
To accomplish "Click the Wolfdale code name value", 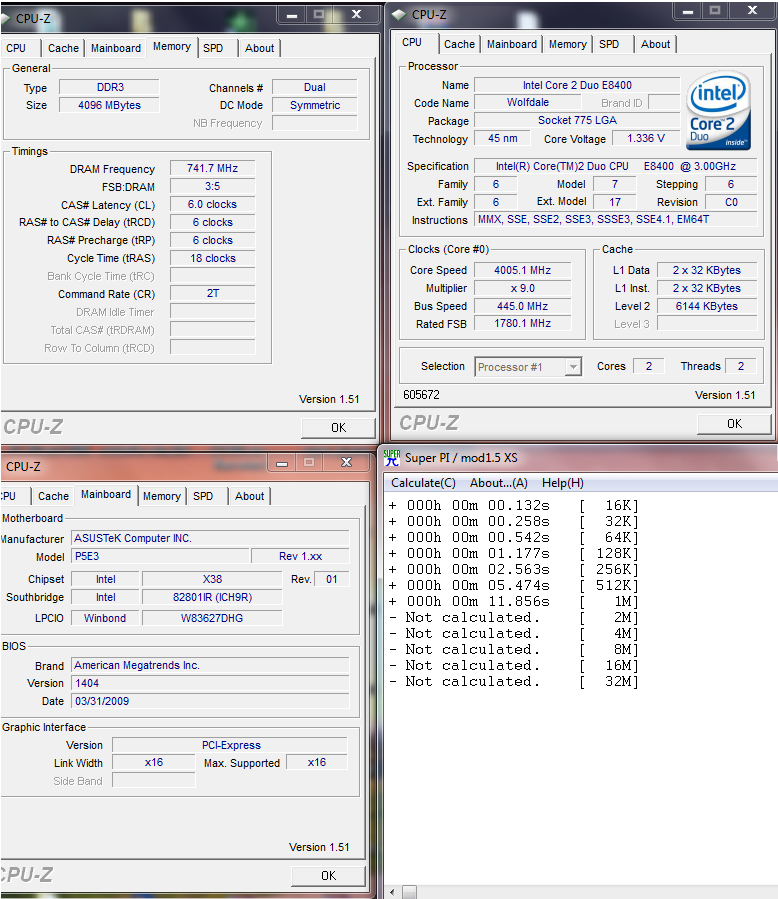I will click(528, 103).
